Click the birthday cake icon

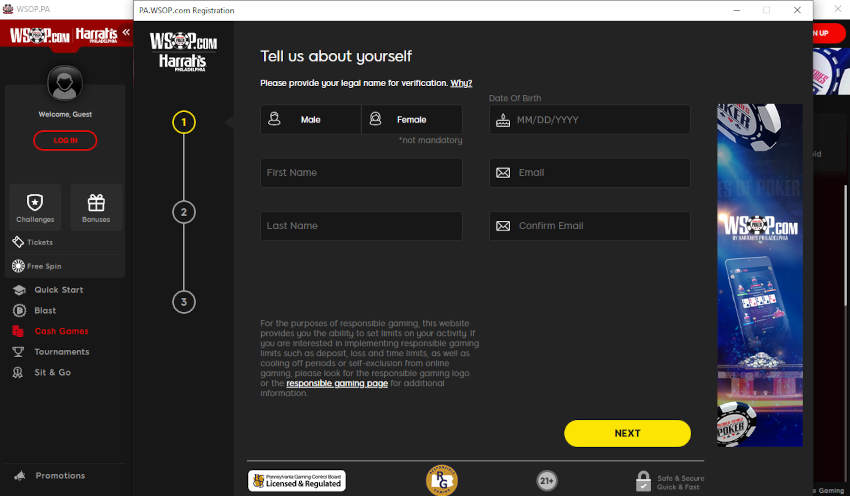503,120
